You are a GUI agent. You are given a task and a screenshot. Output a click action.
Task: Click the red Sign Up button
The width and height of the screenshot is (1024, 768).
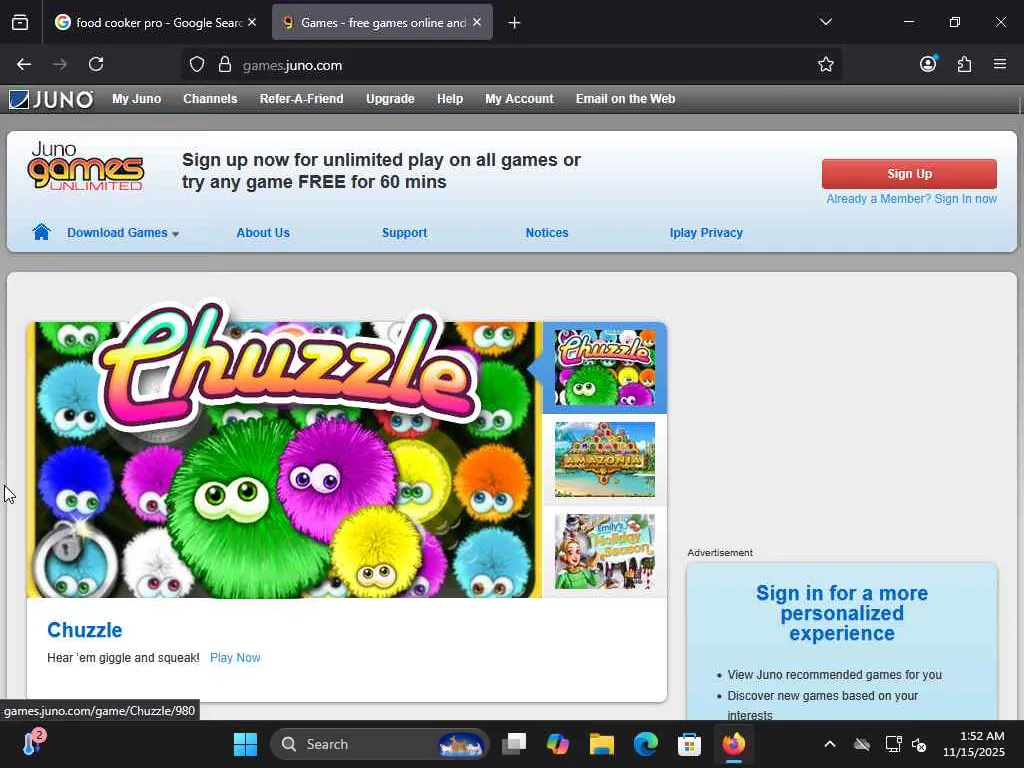(x=909, y=174)
